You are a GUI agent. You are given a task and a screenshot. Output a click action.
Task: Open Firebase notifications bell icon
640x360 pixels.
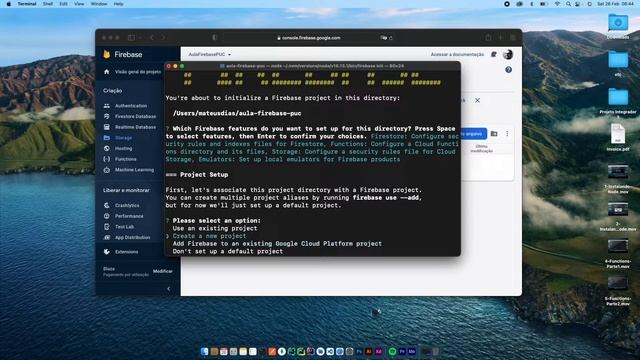(493, 54)
